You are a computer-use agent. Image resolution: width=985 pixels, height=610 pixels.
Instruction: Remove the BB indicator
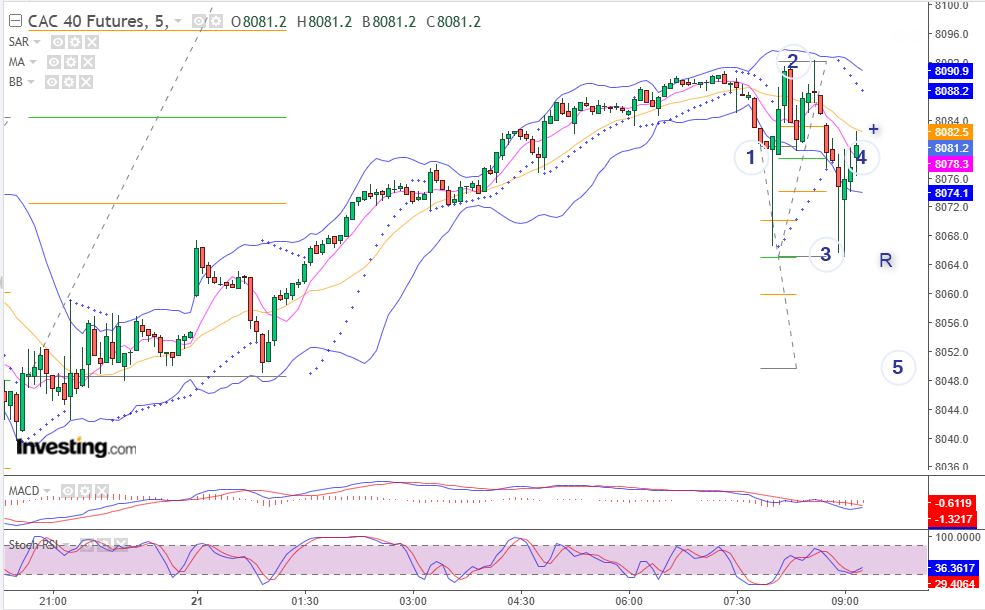tap(86, 82)
